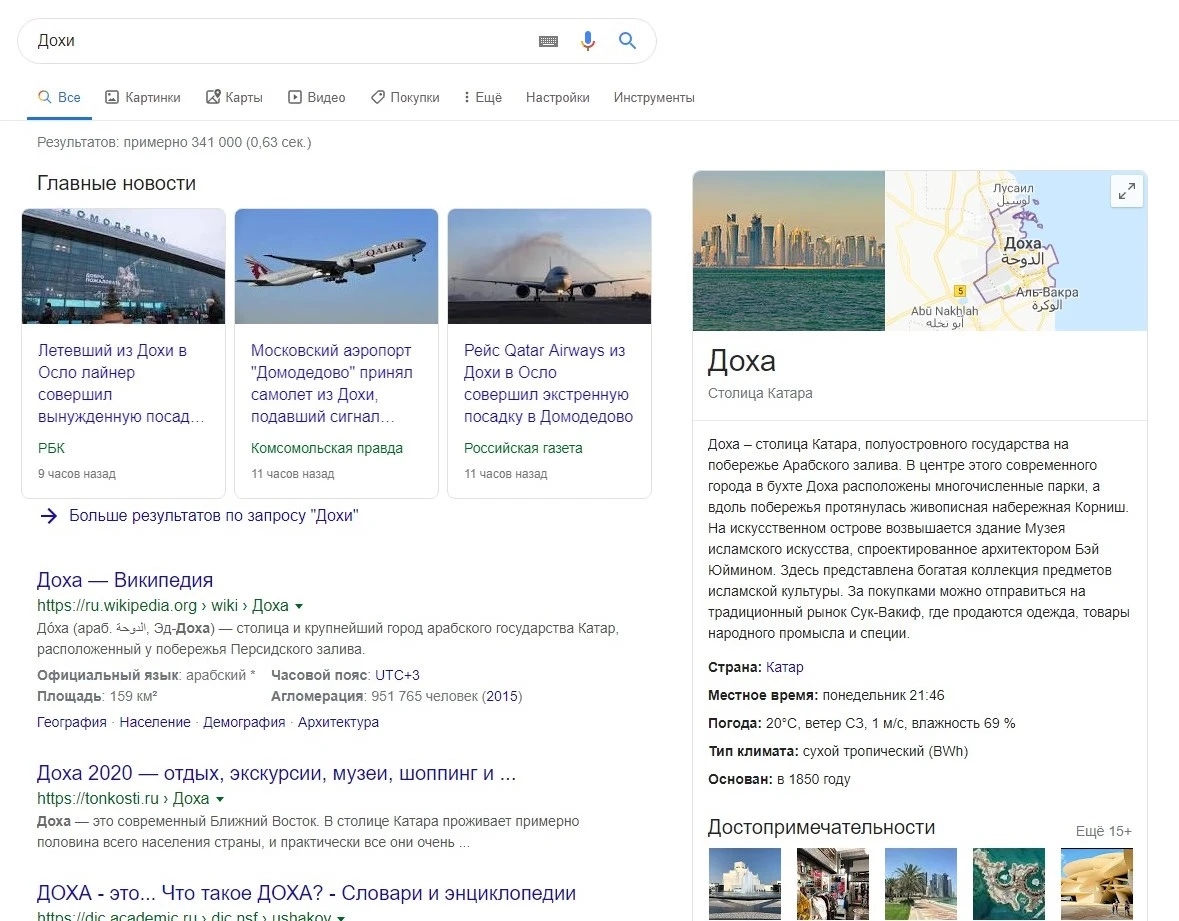This screenshot has height=921, width=1179.
Task: Expand dropdown arrow beside ru.wikipedia.org URL
Action: [299, 606]
